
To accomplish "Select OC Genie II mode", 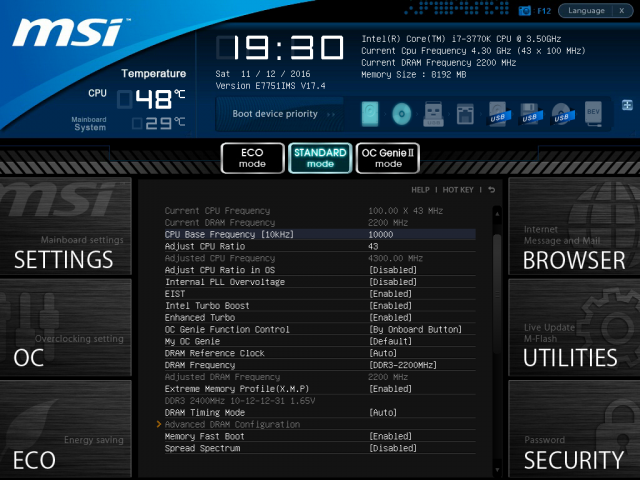I will coord(388,157).
